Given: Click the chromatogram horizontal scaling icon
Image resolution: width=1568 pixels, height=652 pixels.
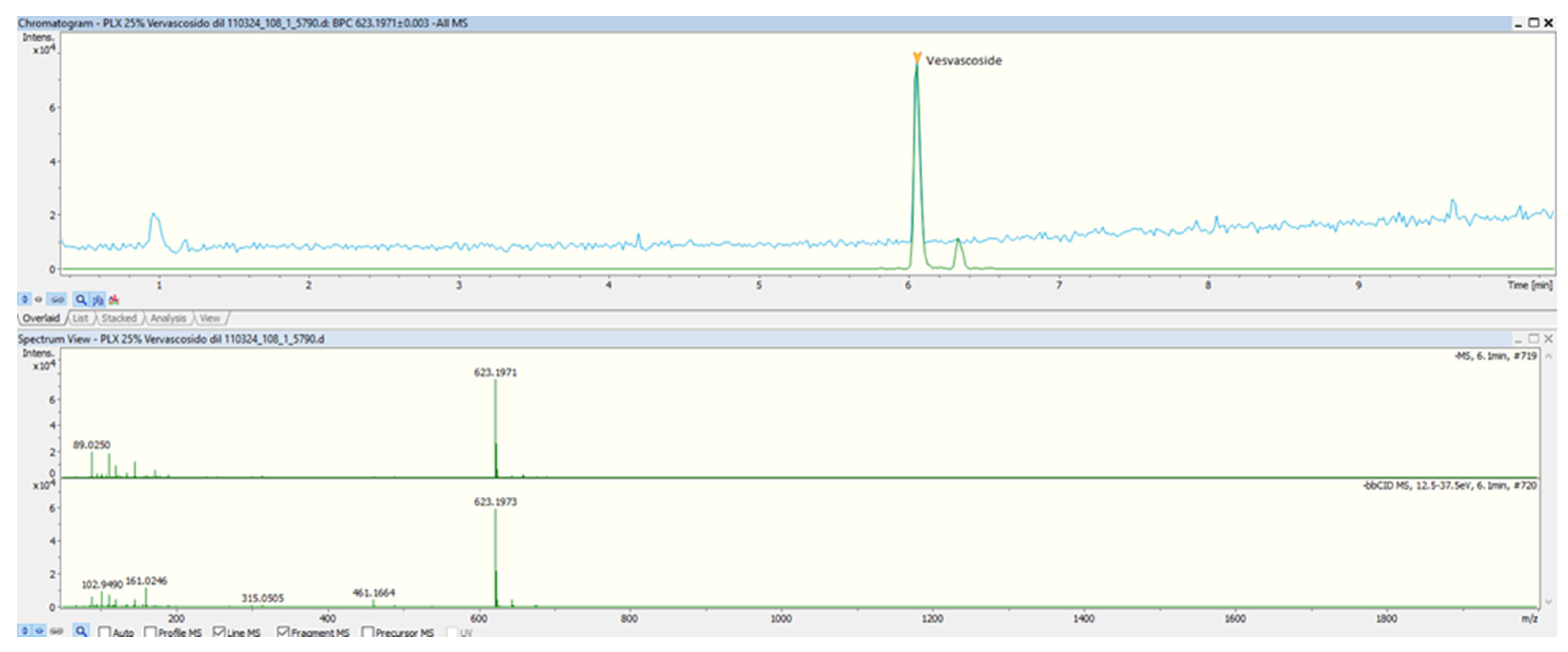Looking at the screenshot, I should click(x=38, y=299).
